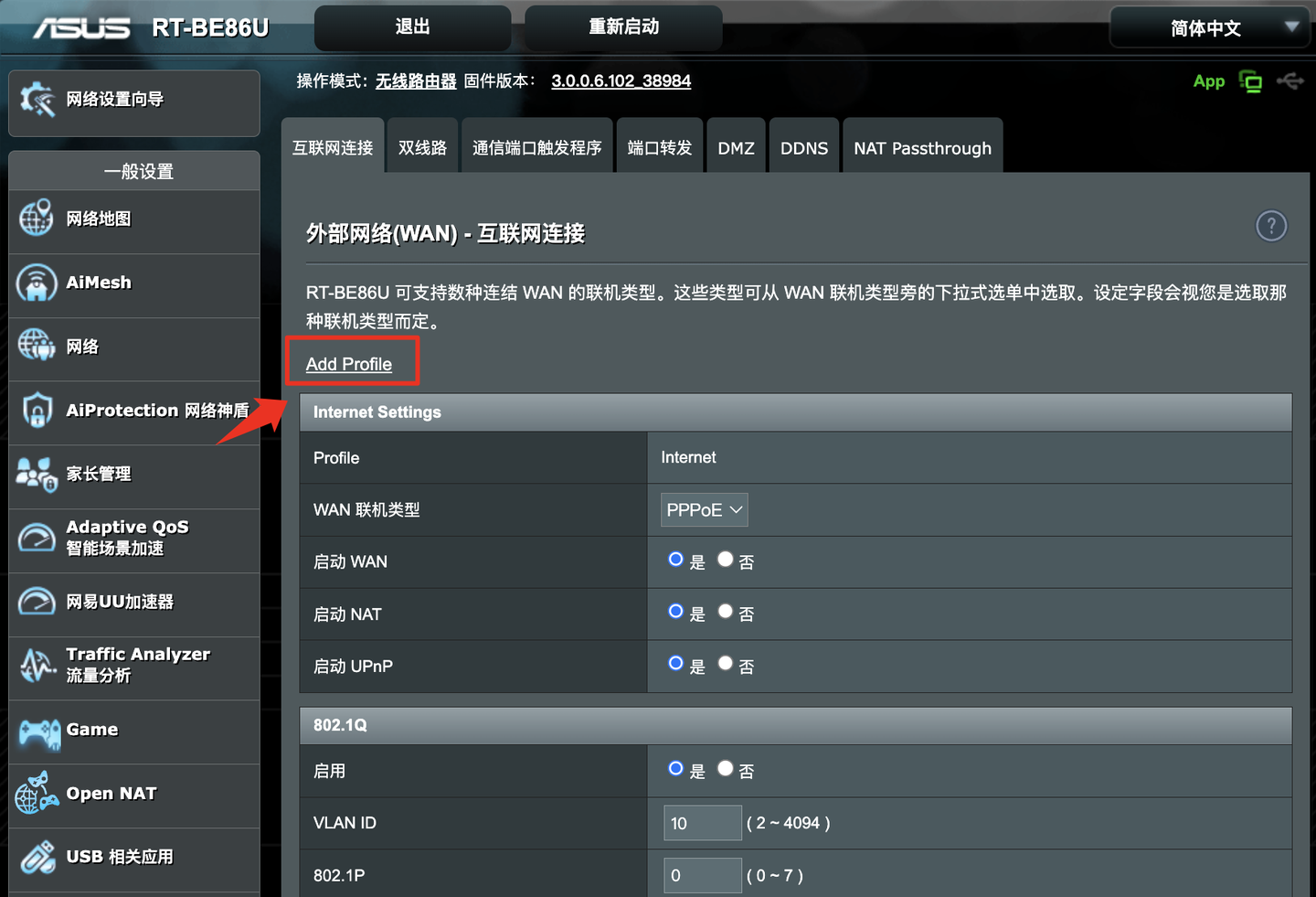Click the 家长管理 parental controls icon
Image resolution: width=1316 pixels, height=897 pixels.
point(37,474)
